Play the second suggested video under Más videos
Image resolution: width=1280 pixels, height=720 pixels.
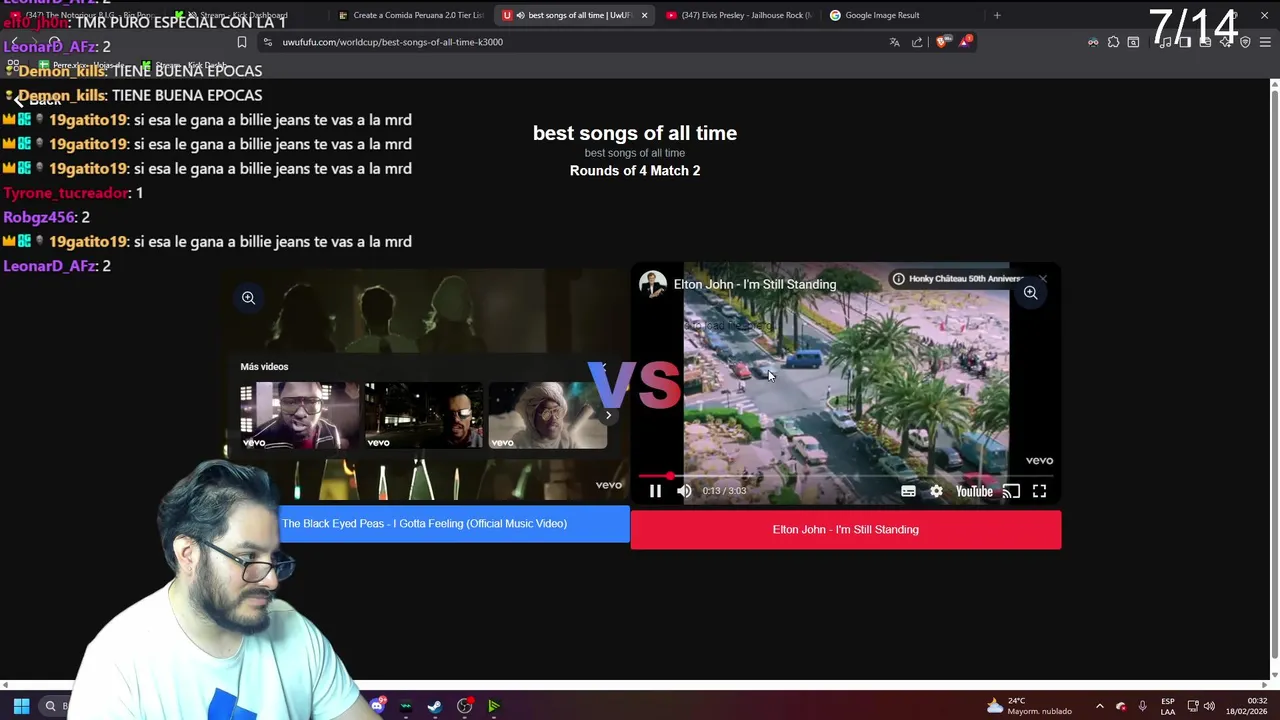(423, 415)
